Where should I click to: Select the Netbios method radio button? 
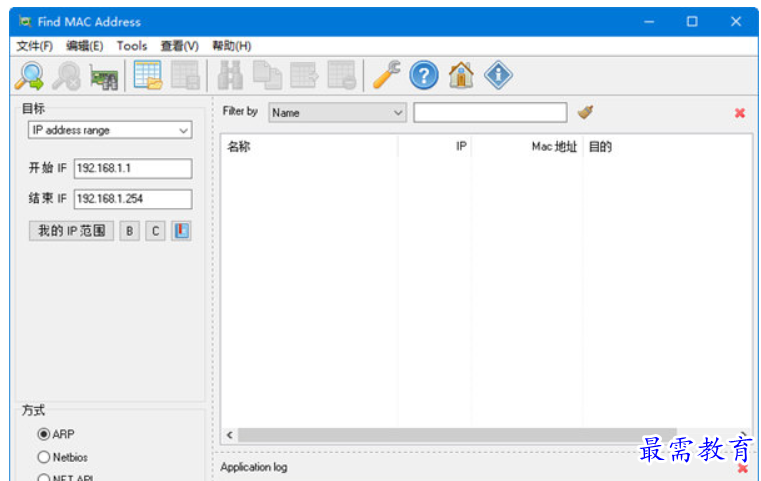tap(44, 457)
